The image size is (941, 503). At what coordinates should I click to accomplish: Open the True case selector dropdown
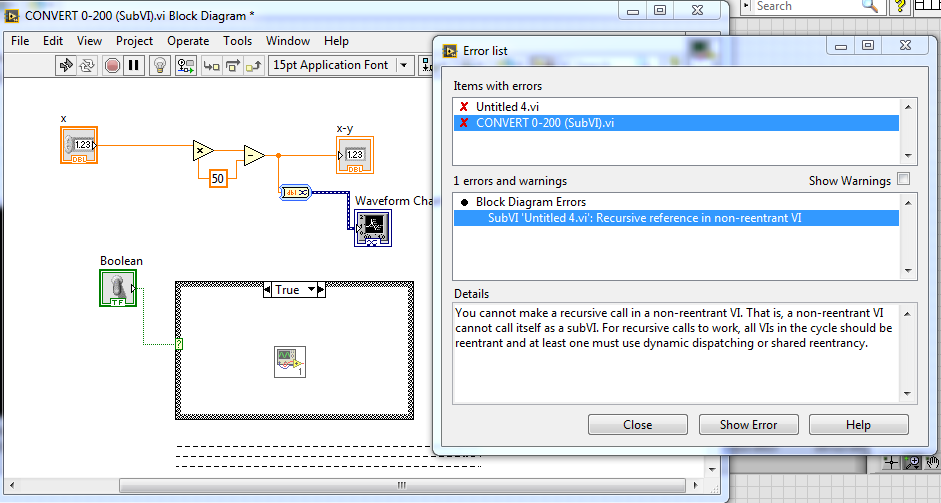[x=311, y=289]
